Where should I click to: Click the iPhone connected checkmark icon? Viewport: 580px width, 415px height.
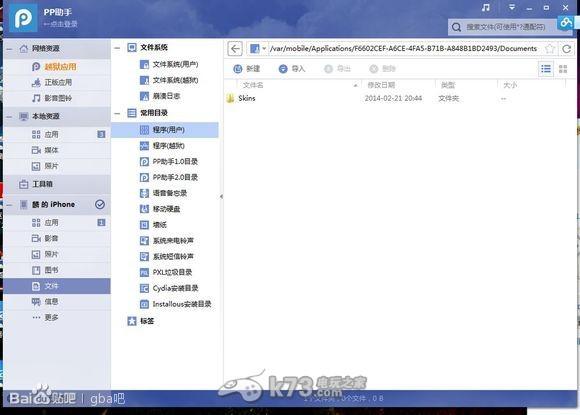pyautogui.click(x=100, y=204)
